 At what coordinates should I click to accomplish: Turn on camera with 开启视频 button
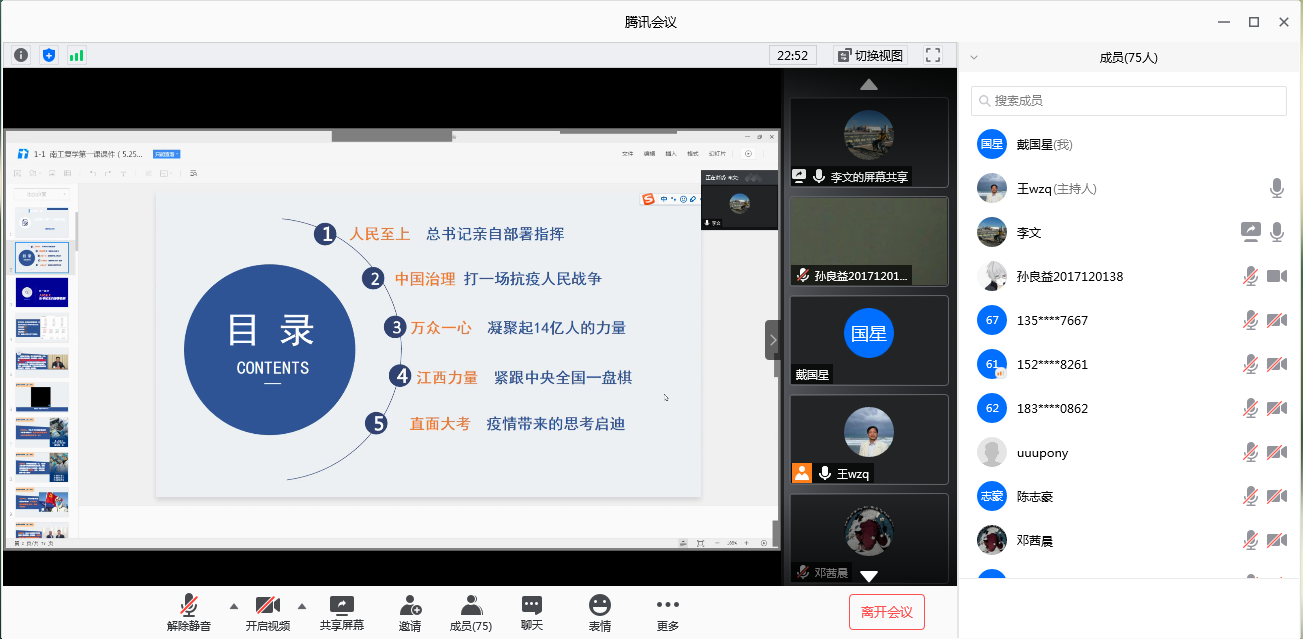(267, 612)
